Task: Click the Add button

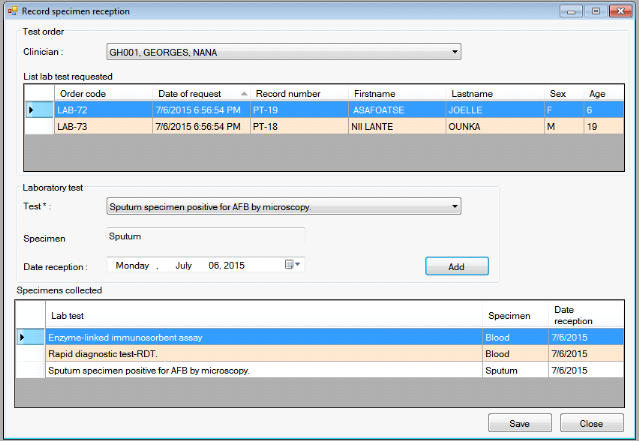Action: point(457,266)
